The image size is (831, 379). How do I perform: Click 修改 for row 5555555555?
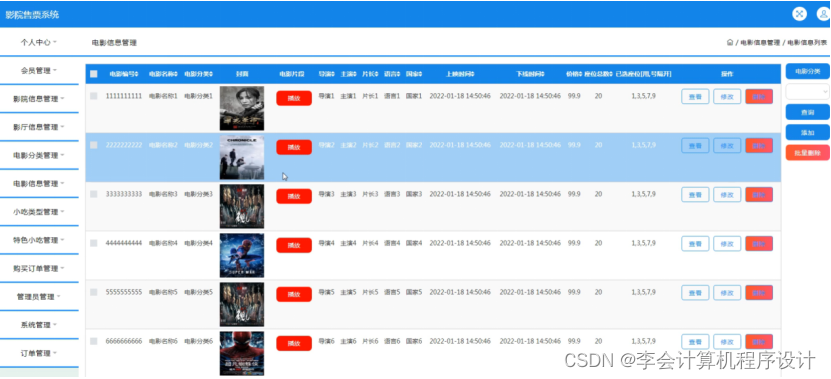tap(727, 293)
